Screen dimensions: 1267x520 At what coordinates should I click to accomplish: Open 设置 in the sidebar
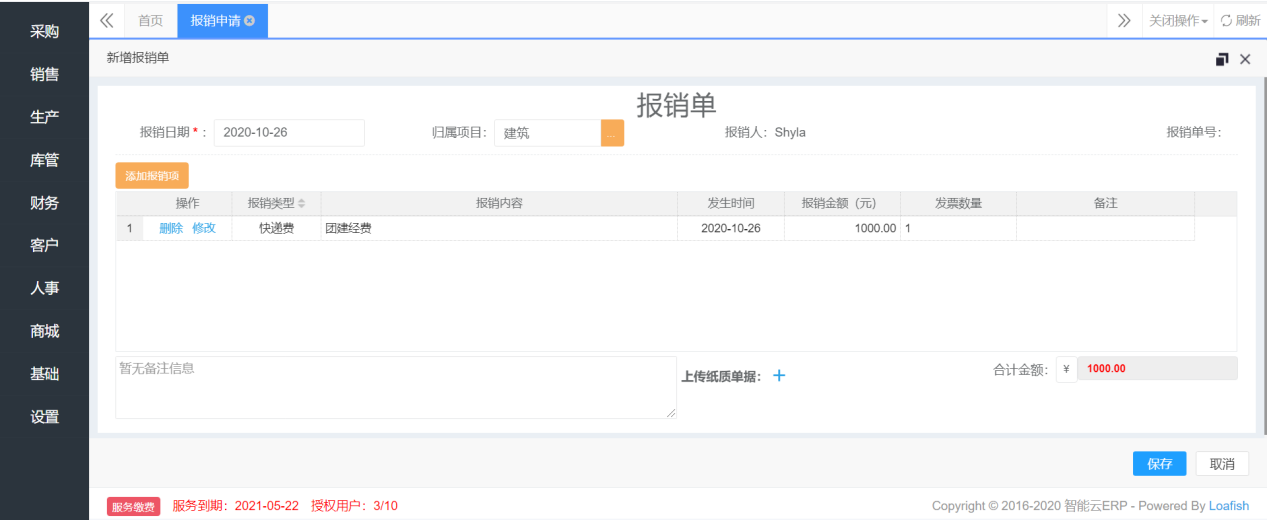[45, 417]
